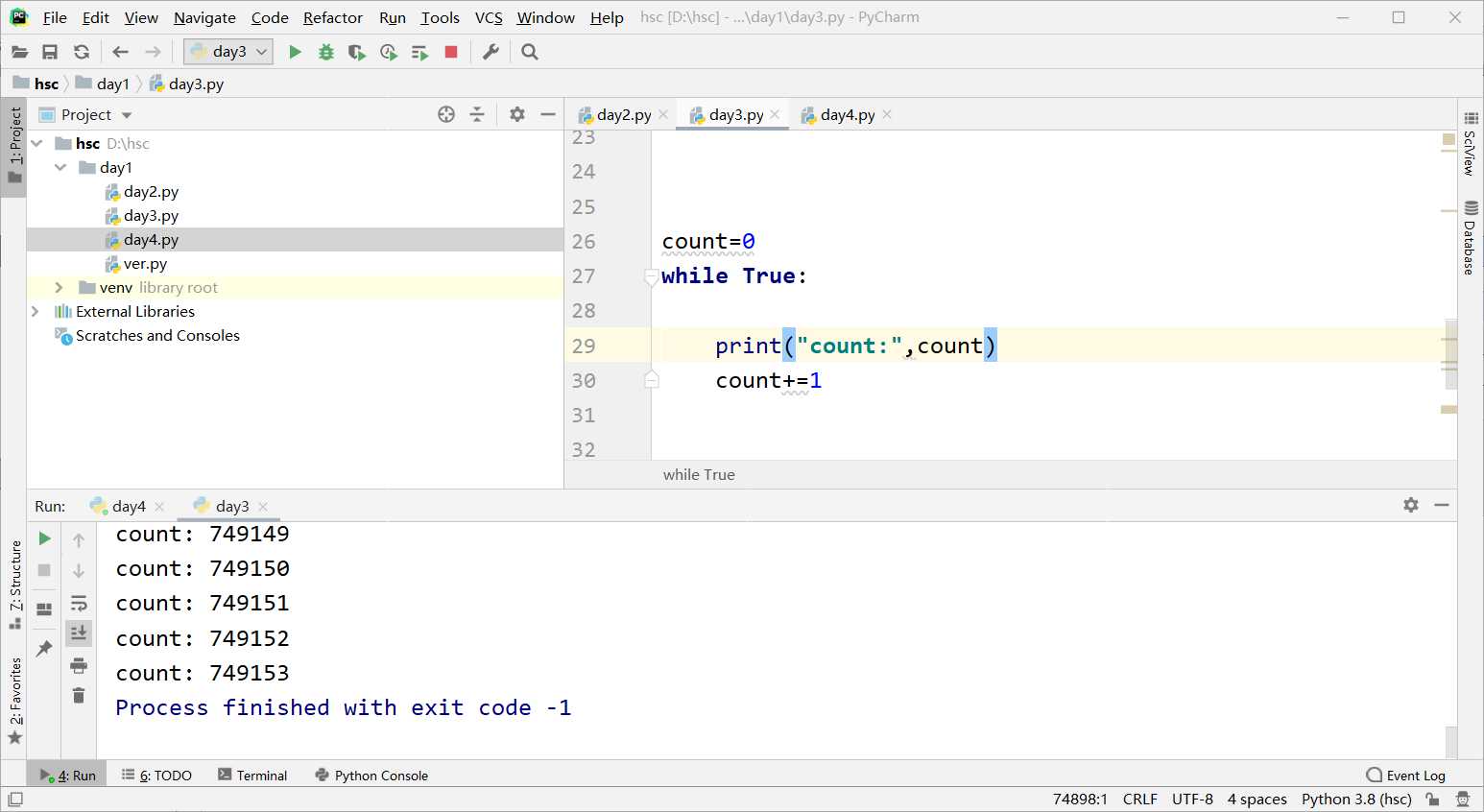Navigate forward with the right arrow
Screen dimensions: 1484x812
(x=153, y=52)
